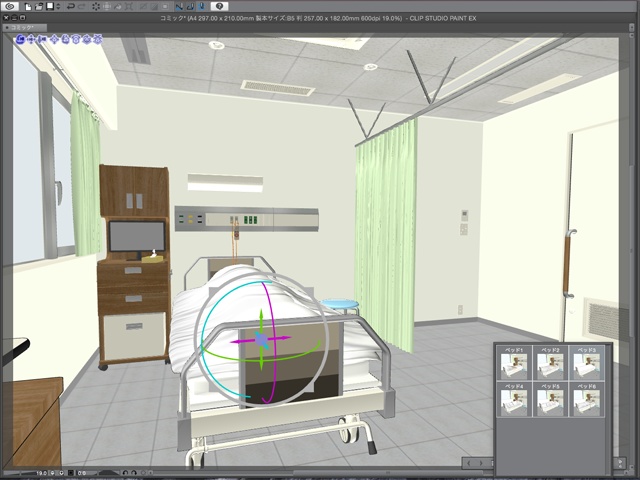Save the document with the Save icon
640x480 pixels.
point(50,6)
